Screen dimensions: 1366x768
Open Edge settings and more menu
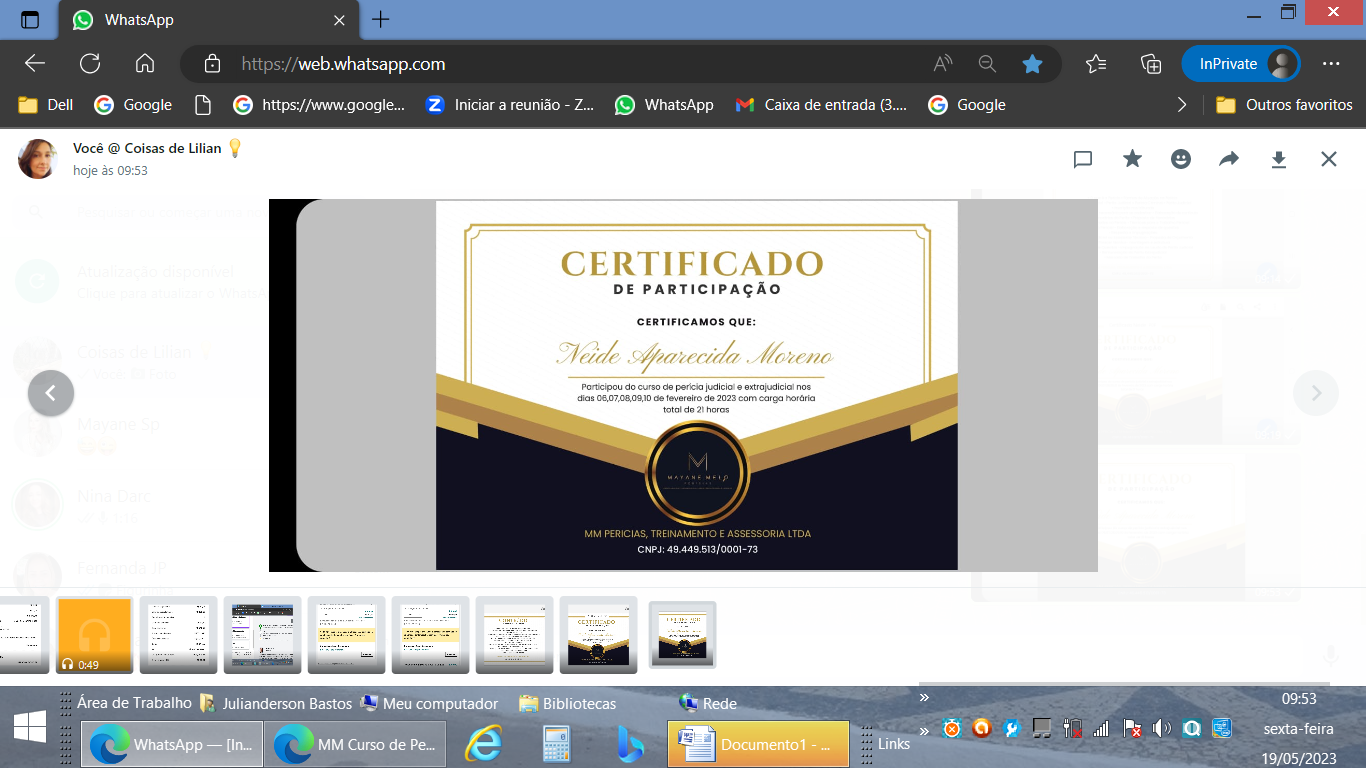click(1330, 64)
